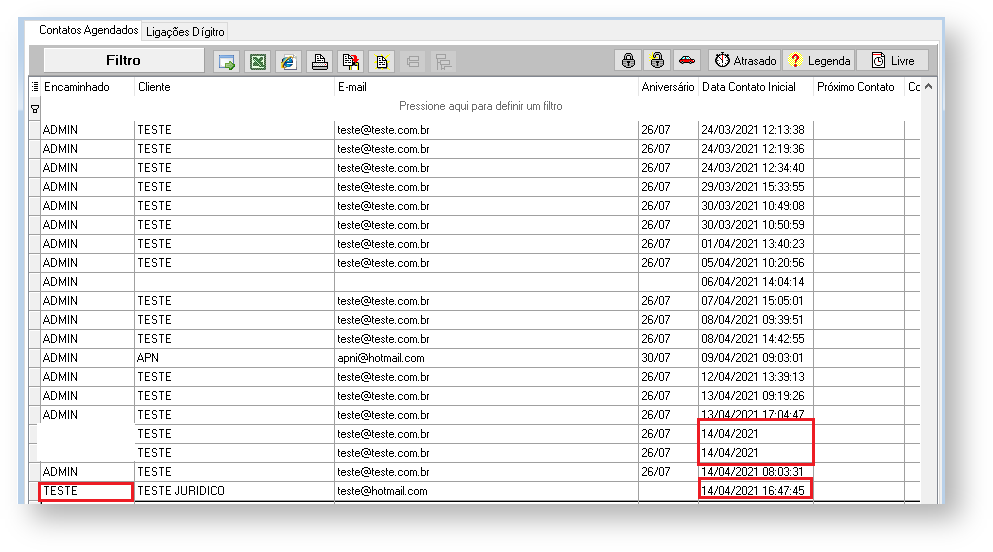The height and width of the screenshot is (552, 993).
Task: Open the Legenda help button
Action: (x=819, y=61)
